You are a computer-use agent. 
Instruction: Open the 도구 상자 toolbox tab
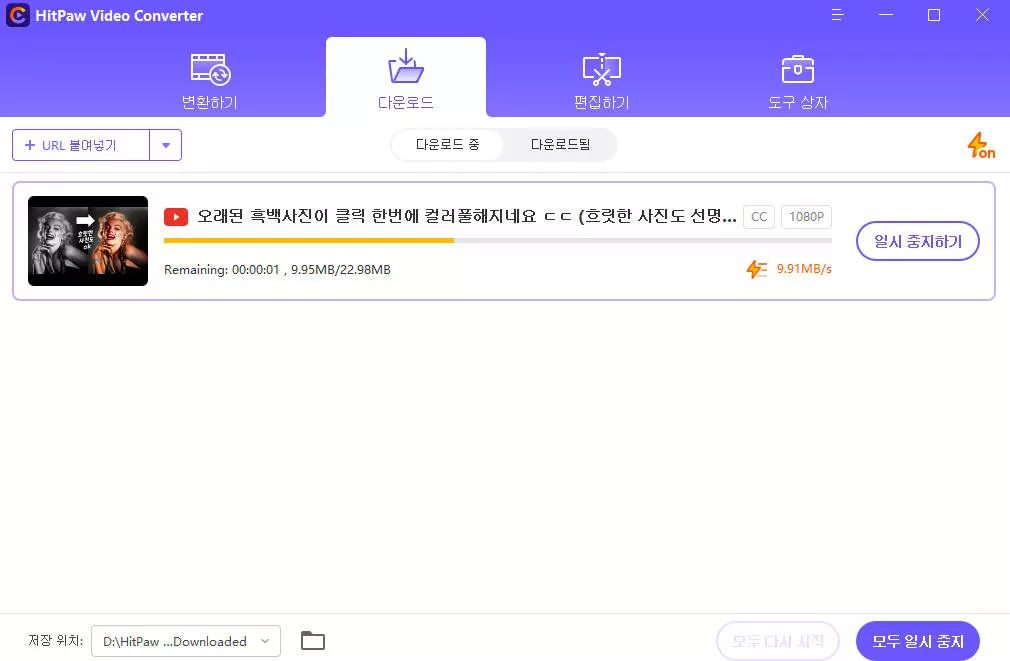pos(797,80)
